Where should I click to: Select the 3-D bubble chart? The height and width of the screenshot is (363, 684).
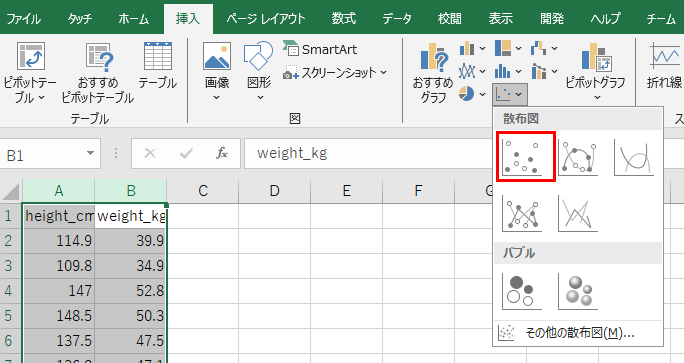click(578, 291)
